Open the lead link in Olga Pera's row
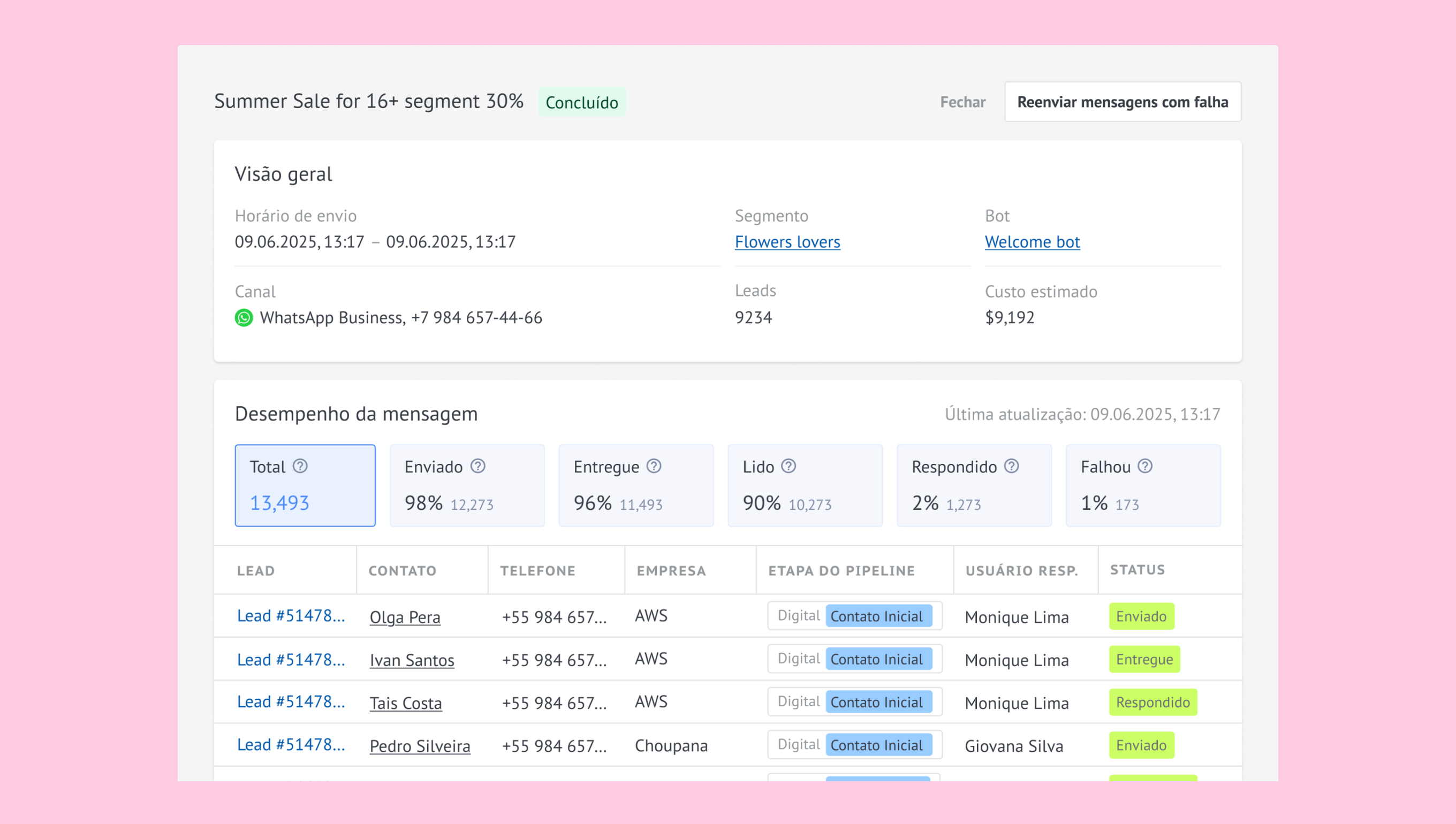The image size is (1456, 824). [x=291, y=616]
